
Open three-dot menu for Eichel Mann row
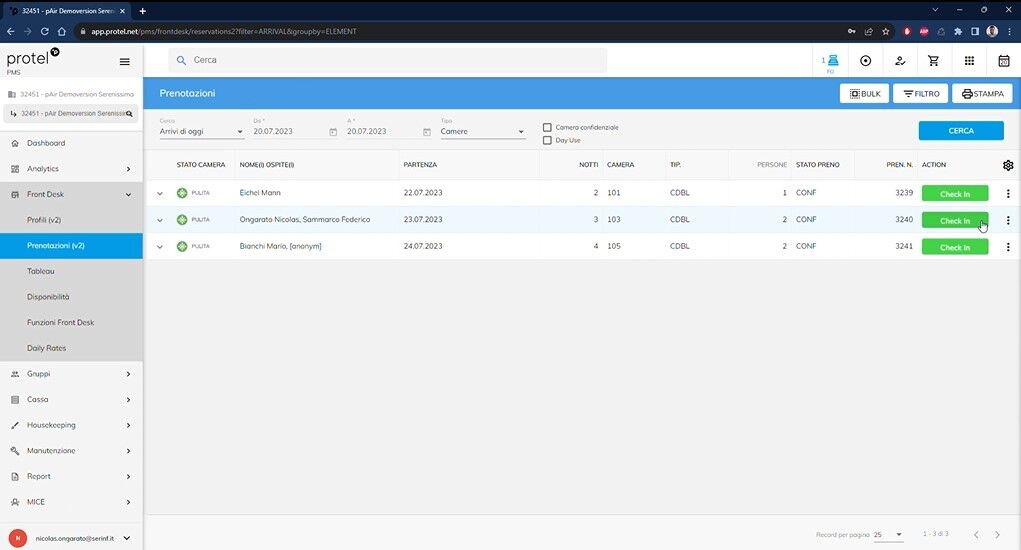(x=1007, y=193)
